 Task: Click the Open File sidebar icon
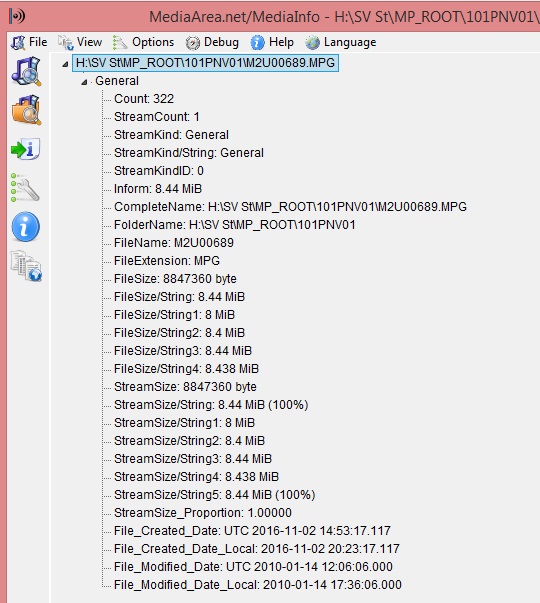26,71
